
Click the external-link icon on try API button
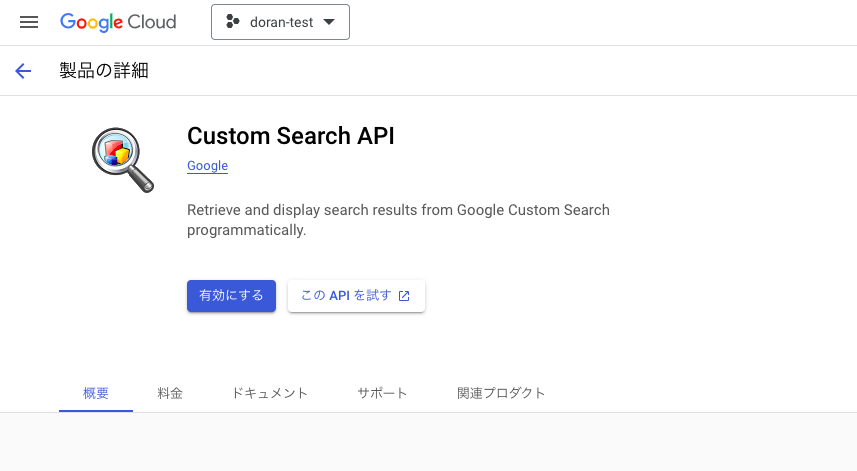tap(404, 296)
